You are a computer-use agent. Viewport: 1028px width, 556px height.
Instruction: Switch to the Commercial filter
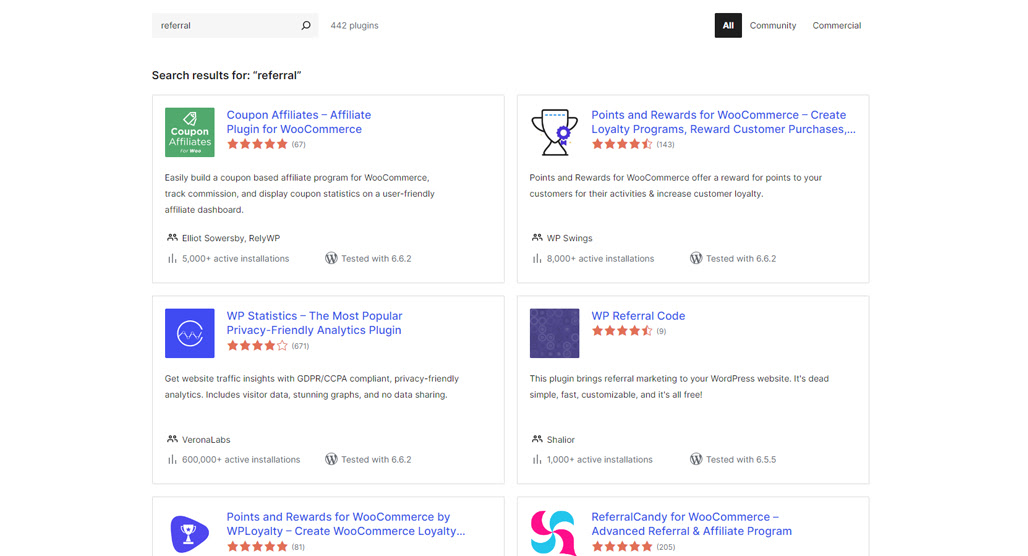(837, 26)
